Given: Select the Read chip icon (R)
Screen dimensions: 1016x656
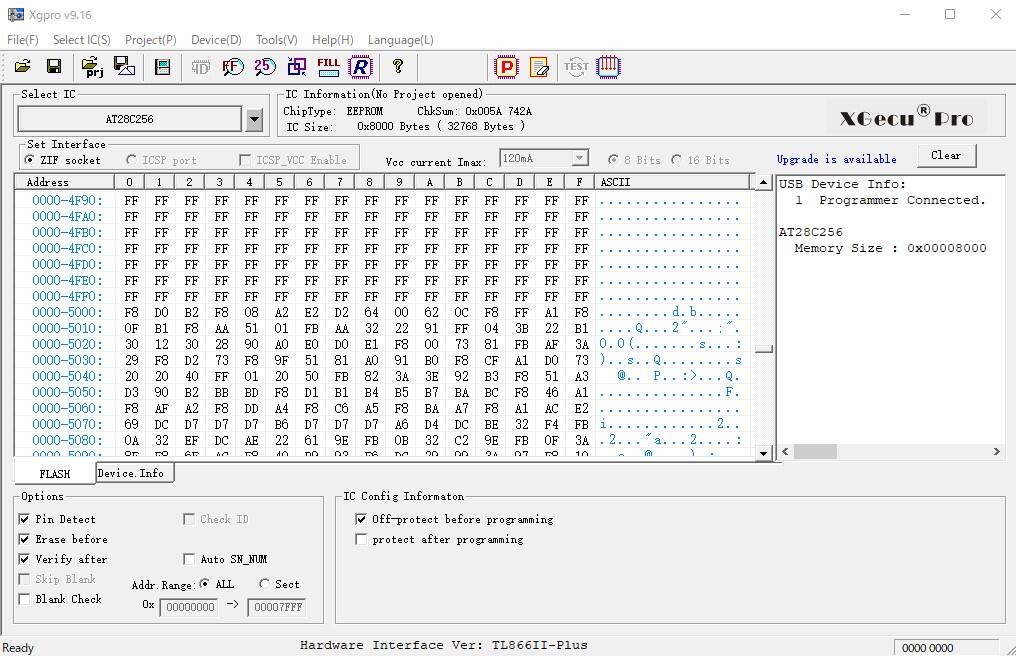Looking at the screenshot, I should point(359,66).
